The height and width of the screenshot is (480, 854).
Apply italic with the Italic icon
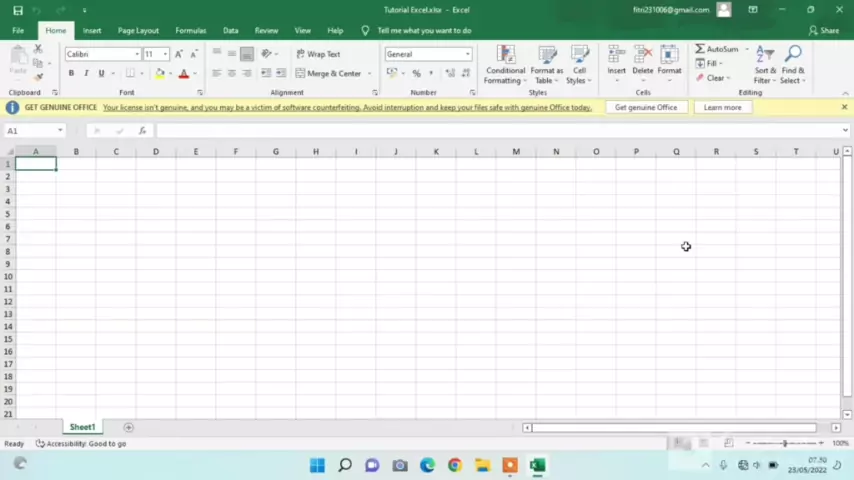coord(86,73)
